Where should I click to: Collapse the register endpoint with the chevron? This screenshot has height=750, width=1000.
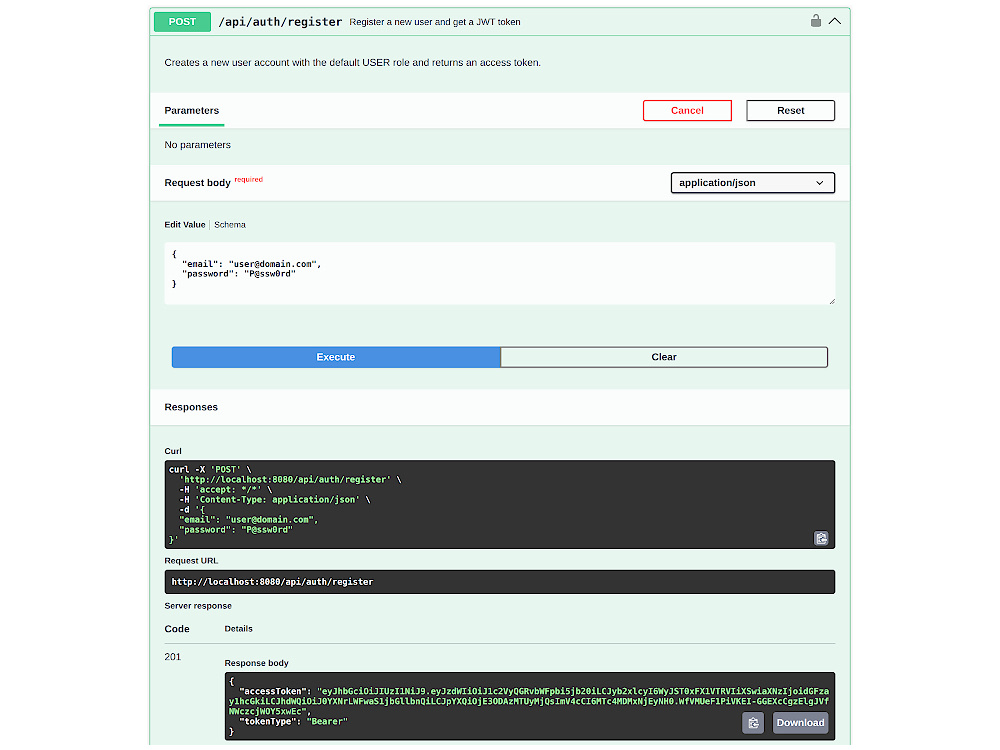[x=835, y=21]
